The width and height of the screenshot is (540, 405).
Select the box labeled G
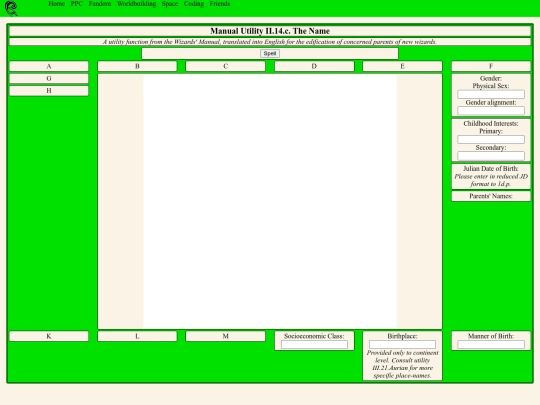pos(49,79)
